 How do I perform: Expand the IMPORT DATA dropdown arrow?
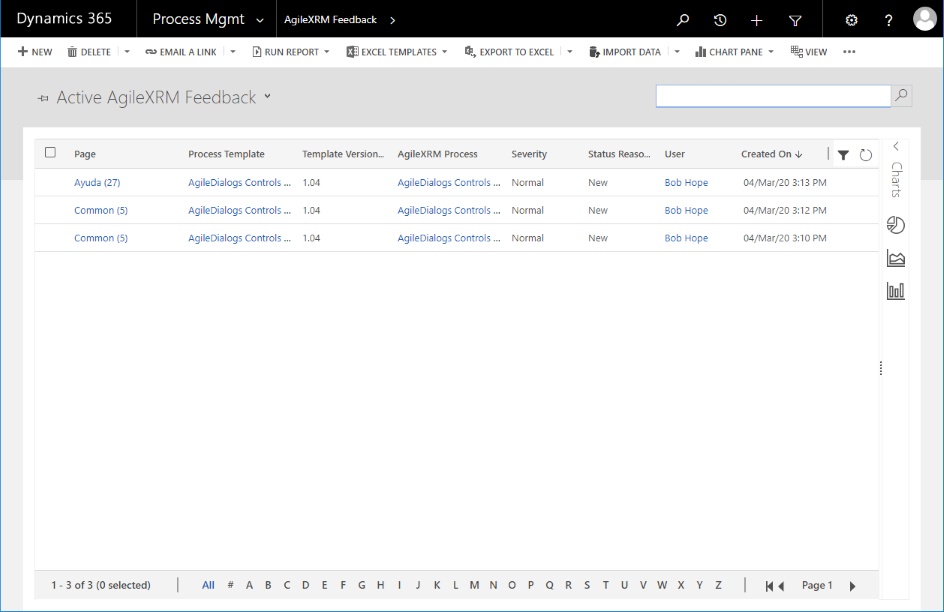pyautogui.click(x=677, y=52)
